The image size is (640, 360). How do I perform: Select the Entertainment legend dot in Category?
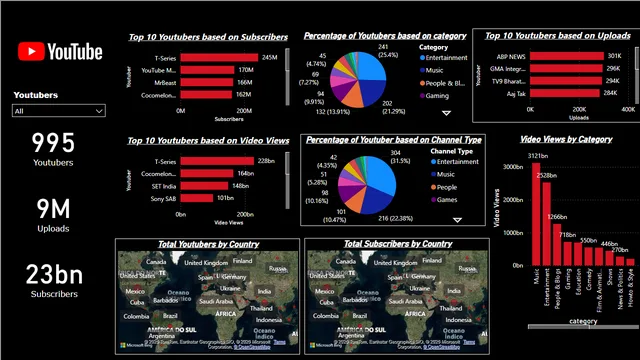[422, 58]
